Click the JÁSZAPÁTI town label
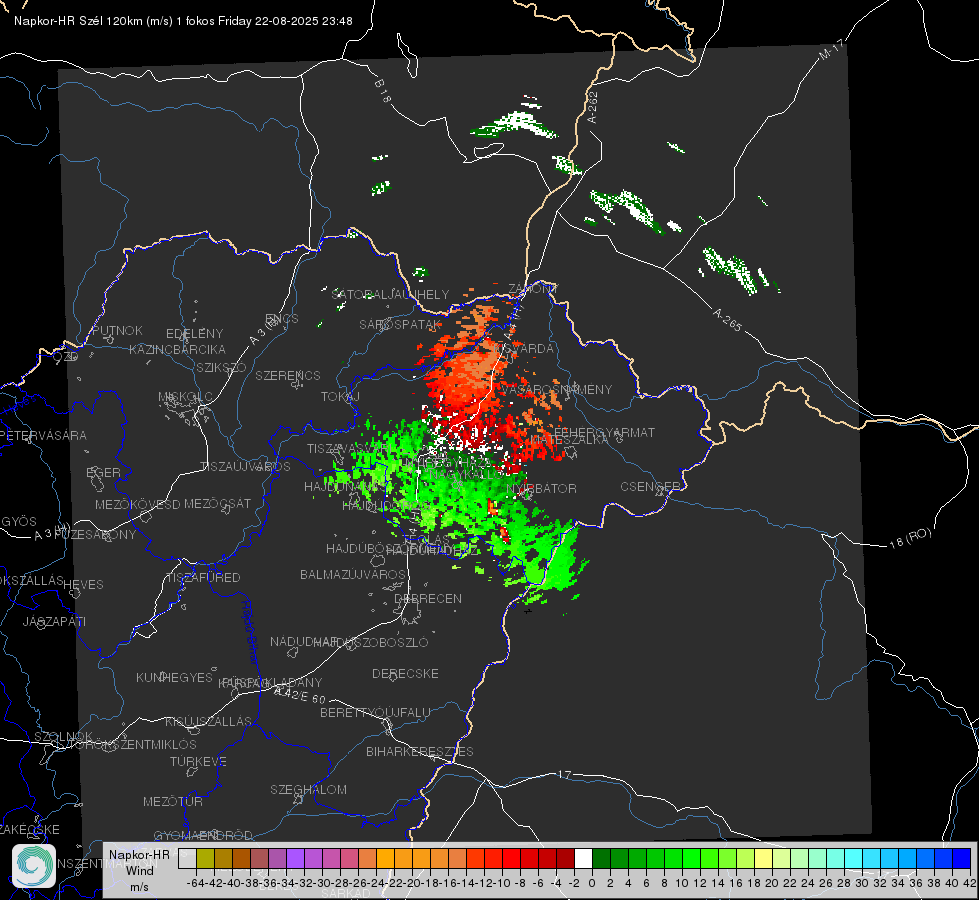 [54, 621]
